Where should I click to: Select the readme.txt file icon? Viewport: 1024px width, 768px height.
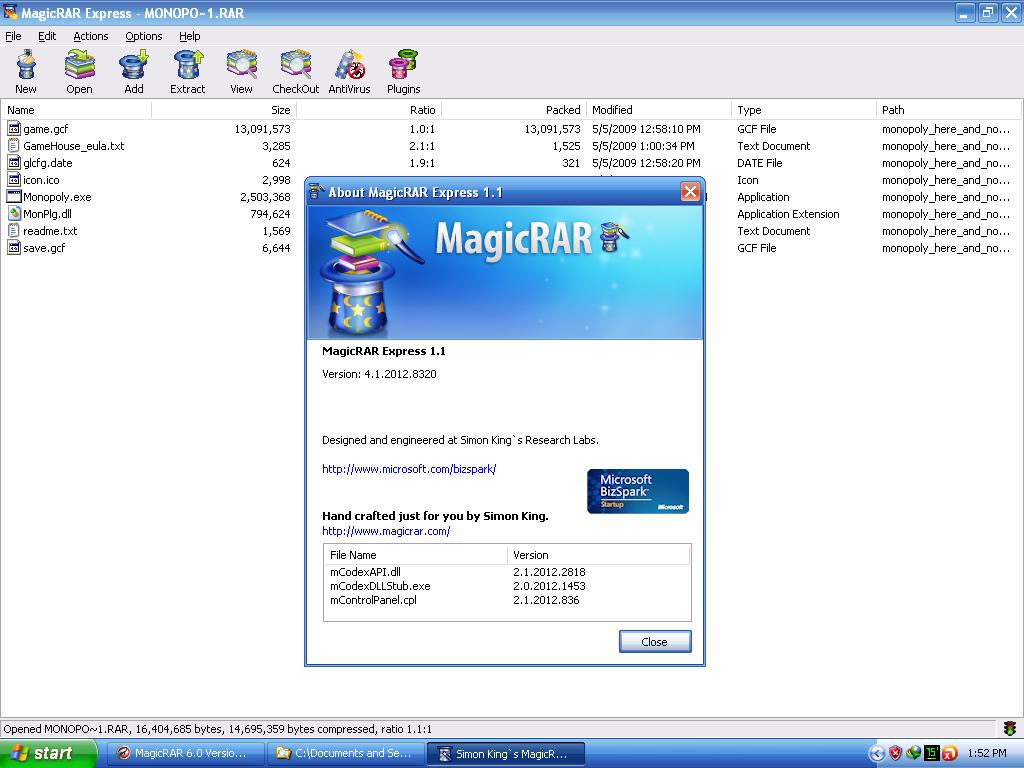[14, 231]
